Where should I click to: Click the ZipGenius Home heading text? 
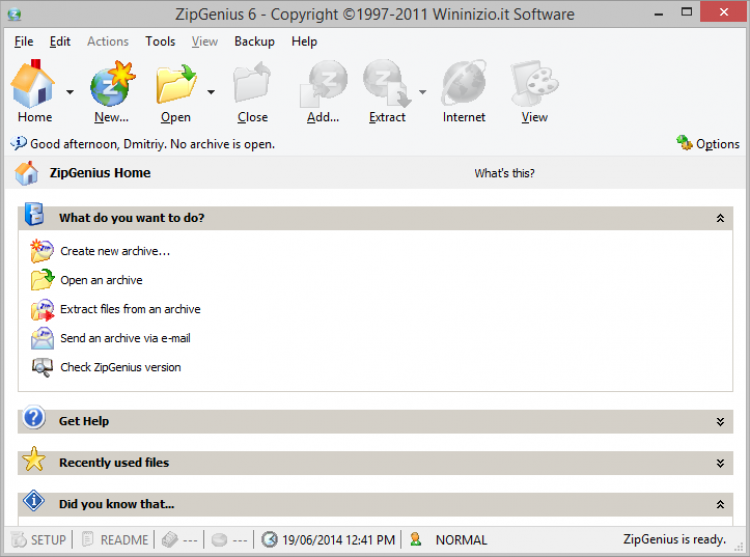click(x=100, y=173)
